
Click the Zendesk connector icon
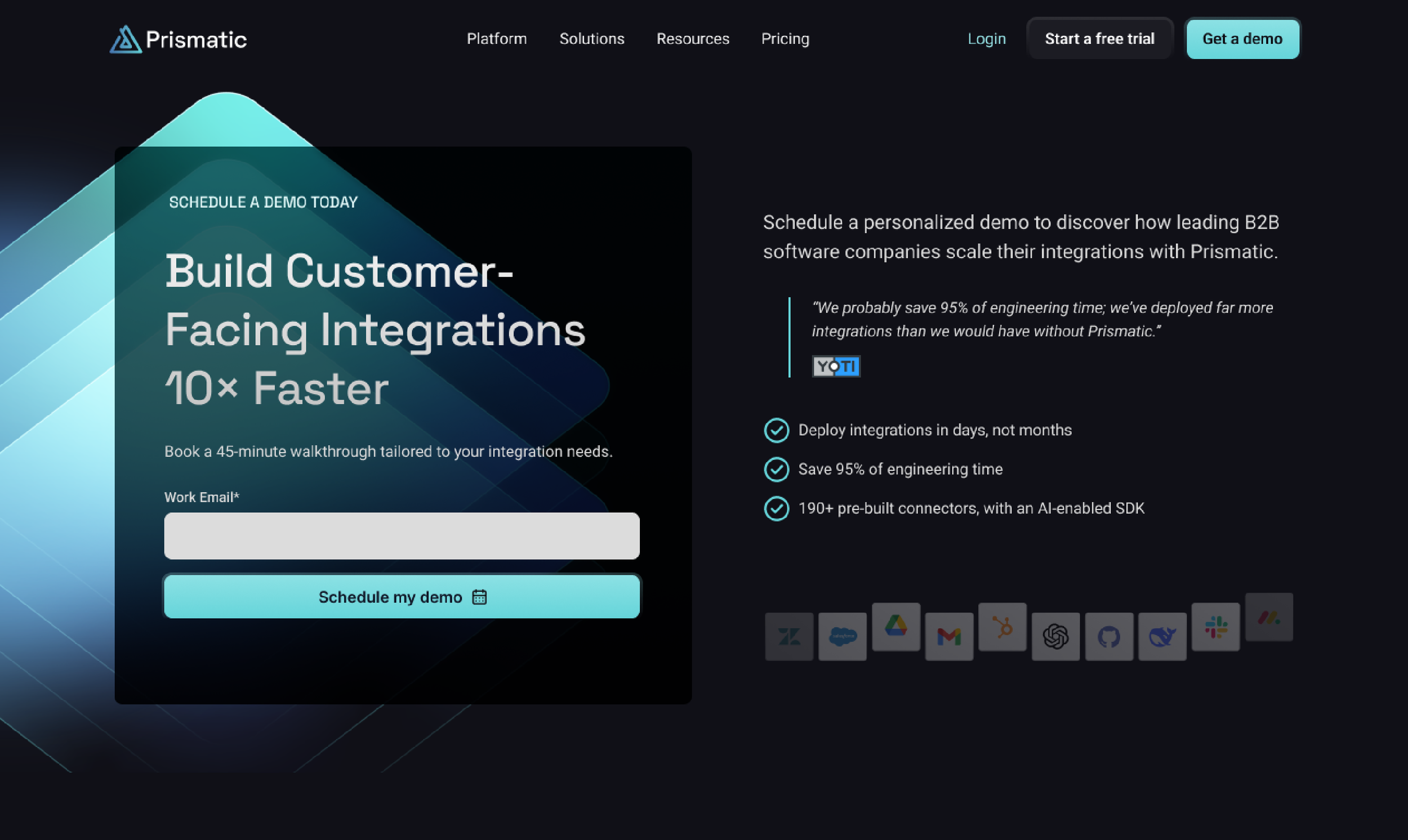789,635
